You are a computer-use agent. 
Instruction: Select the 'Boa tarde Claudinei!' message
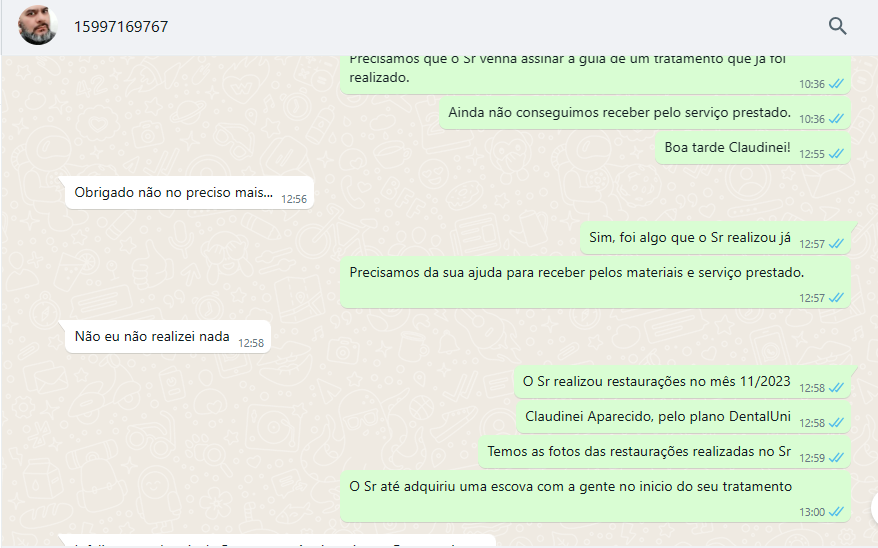pos(753,148)
